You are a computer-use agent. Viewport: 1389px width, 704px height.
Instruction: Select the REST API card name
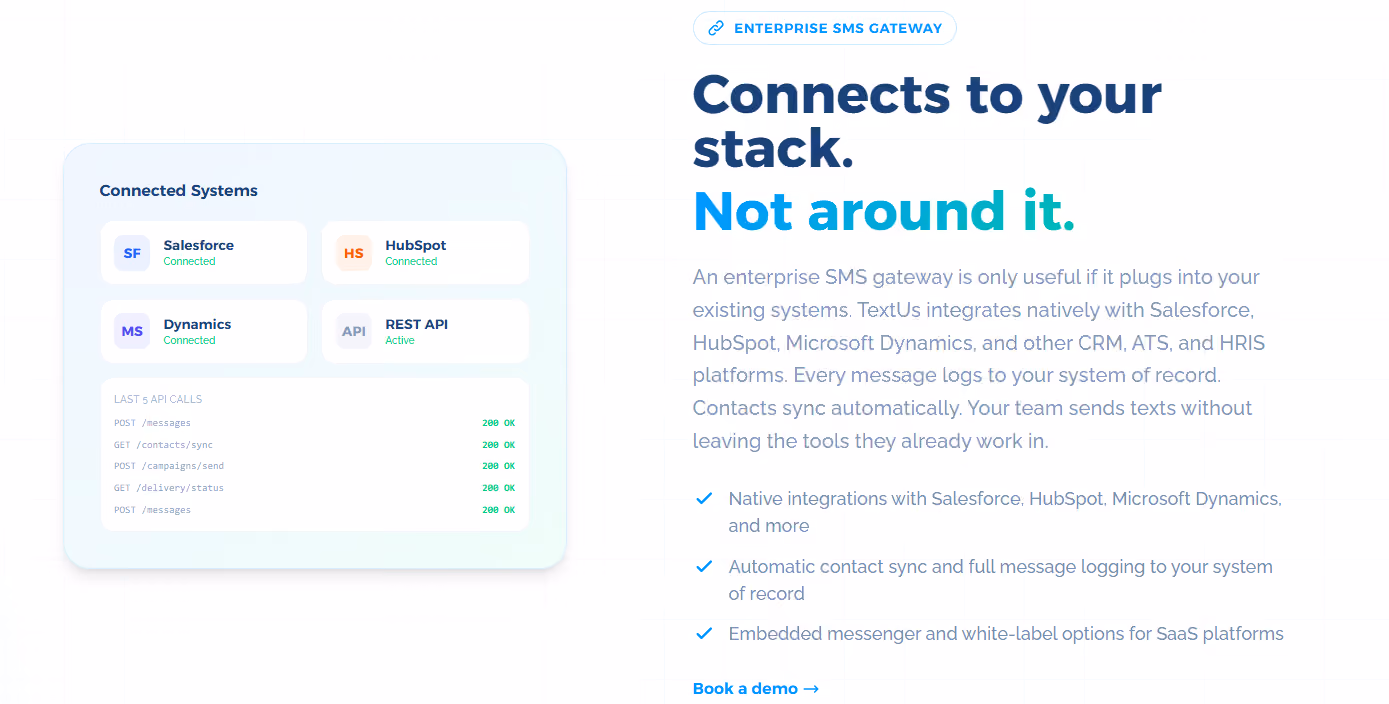416,324
